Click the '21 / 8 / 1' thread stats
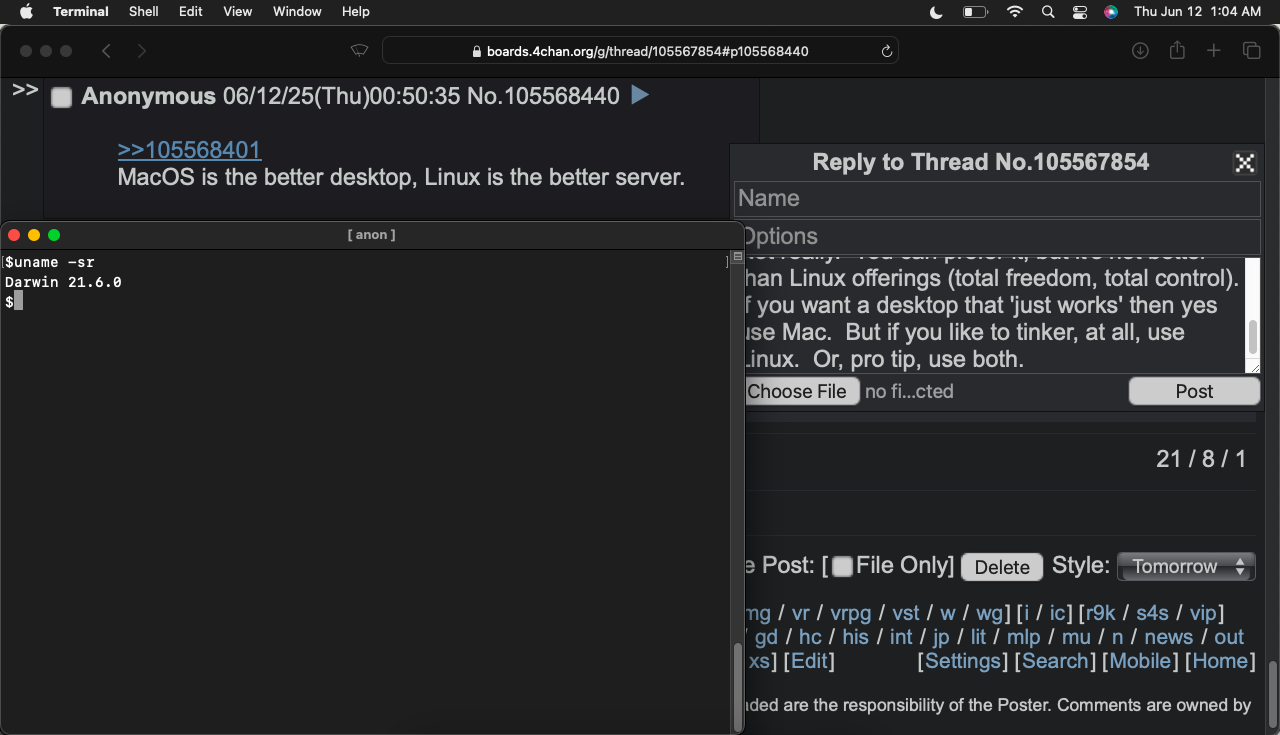Viewport: 1280px width, 735px height. click(1201, 459)
